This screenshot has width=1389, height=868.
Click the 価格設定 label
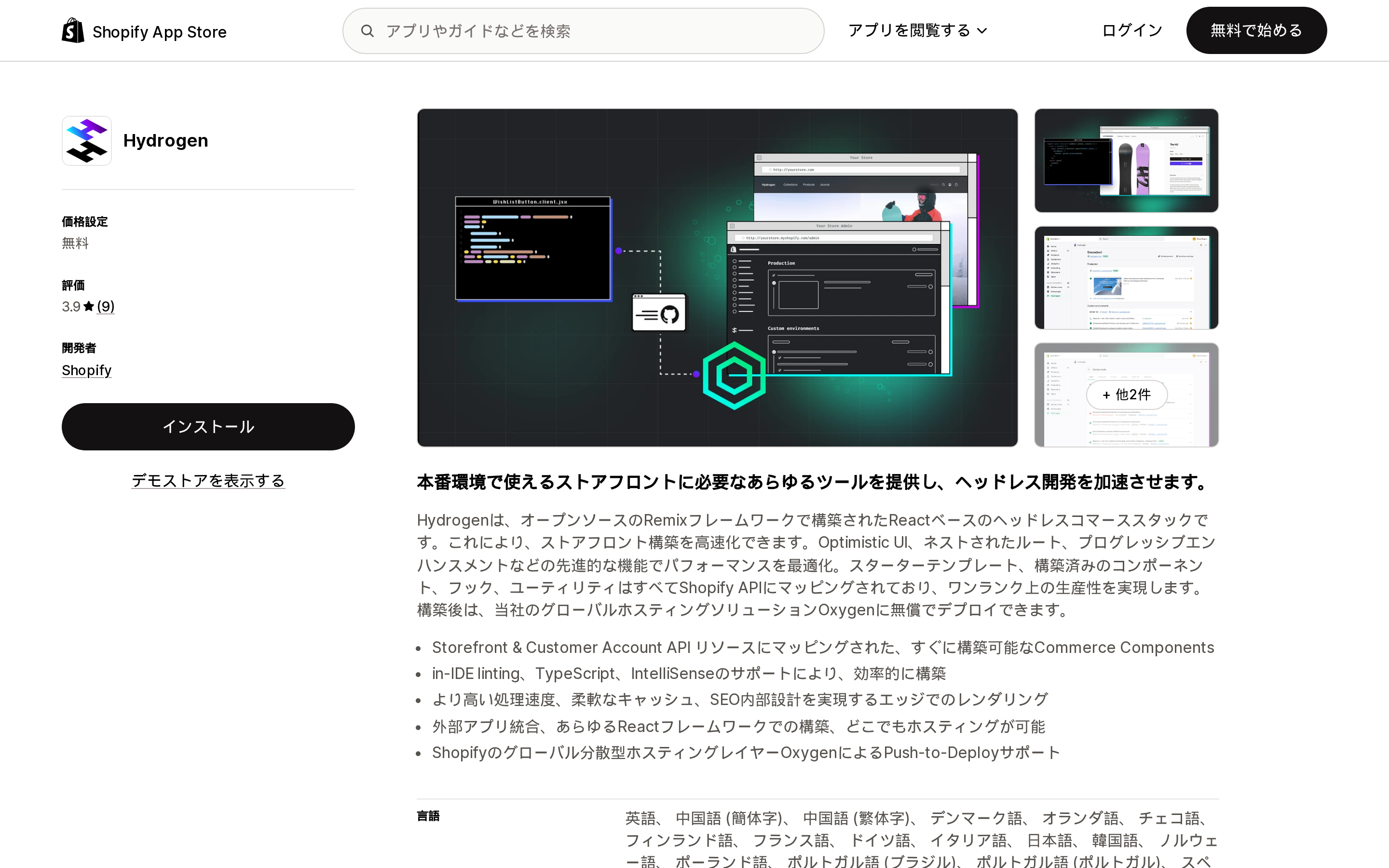[x=85, y=222]
